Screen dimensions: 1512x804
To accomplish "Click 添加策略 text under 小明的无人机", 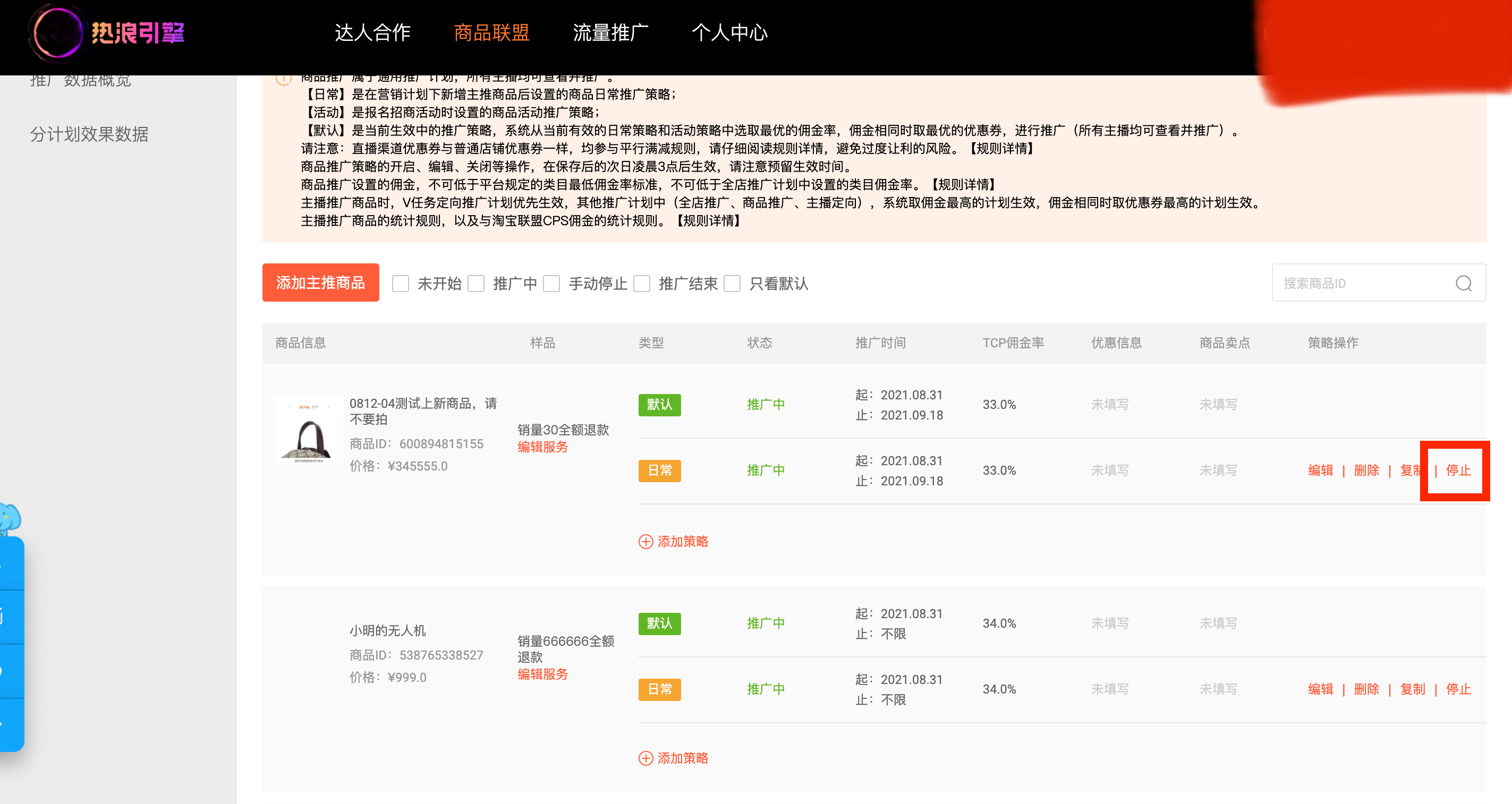I will 683,758.
